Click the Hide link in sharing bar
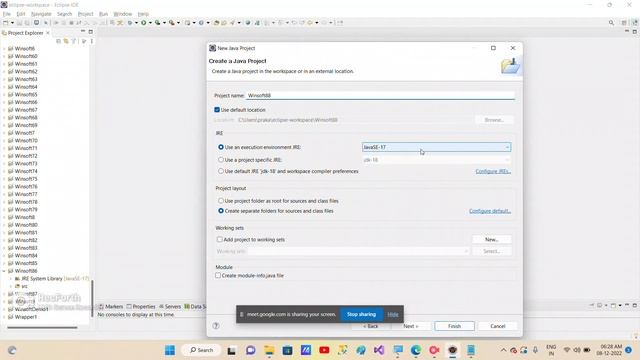The width and height of the screenshot is (640, 360). click(393, 314)
